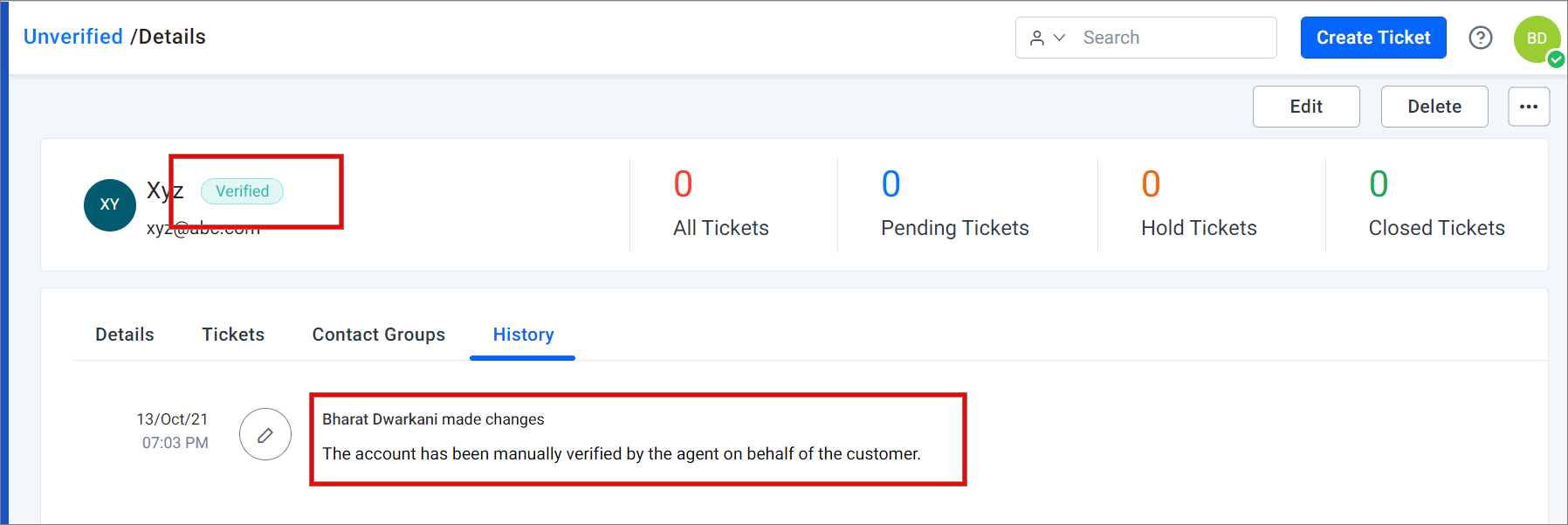
Task: Click the XY contact avatar
Action: (110, 204)
